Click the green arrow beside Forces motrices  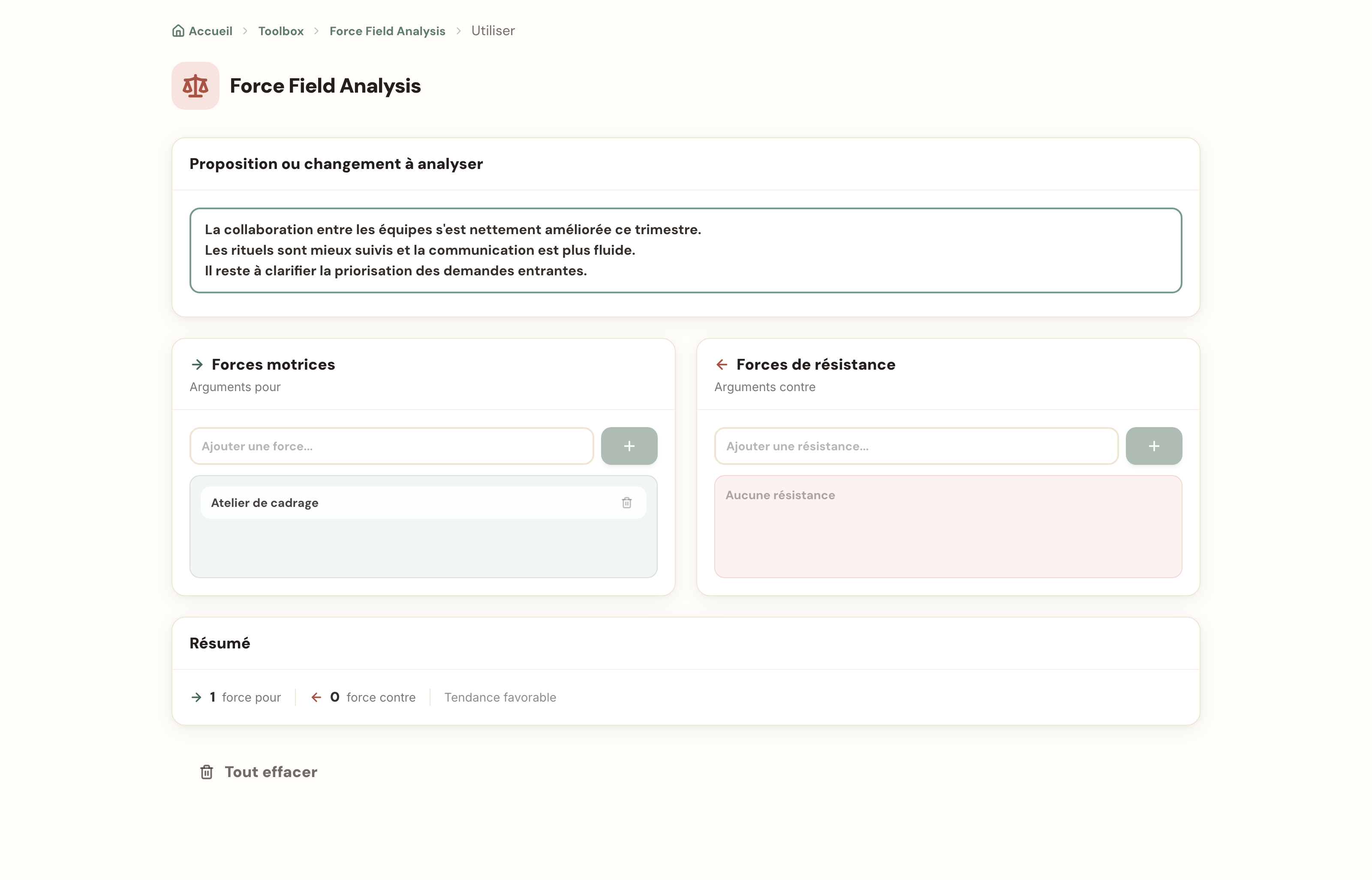(x=197, y=365)
